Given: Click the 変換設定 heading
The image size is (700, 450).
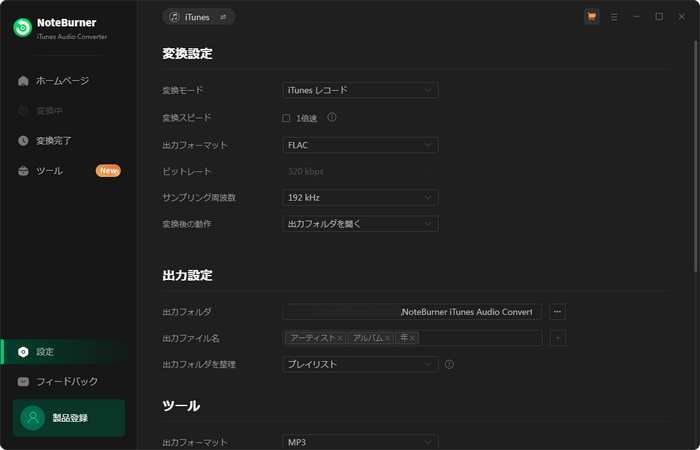Looking at the screenshot, I should 188,54.
